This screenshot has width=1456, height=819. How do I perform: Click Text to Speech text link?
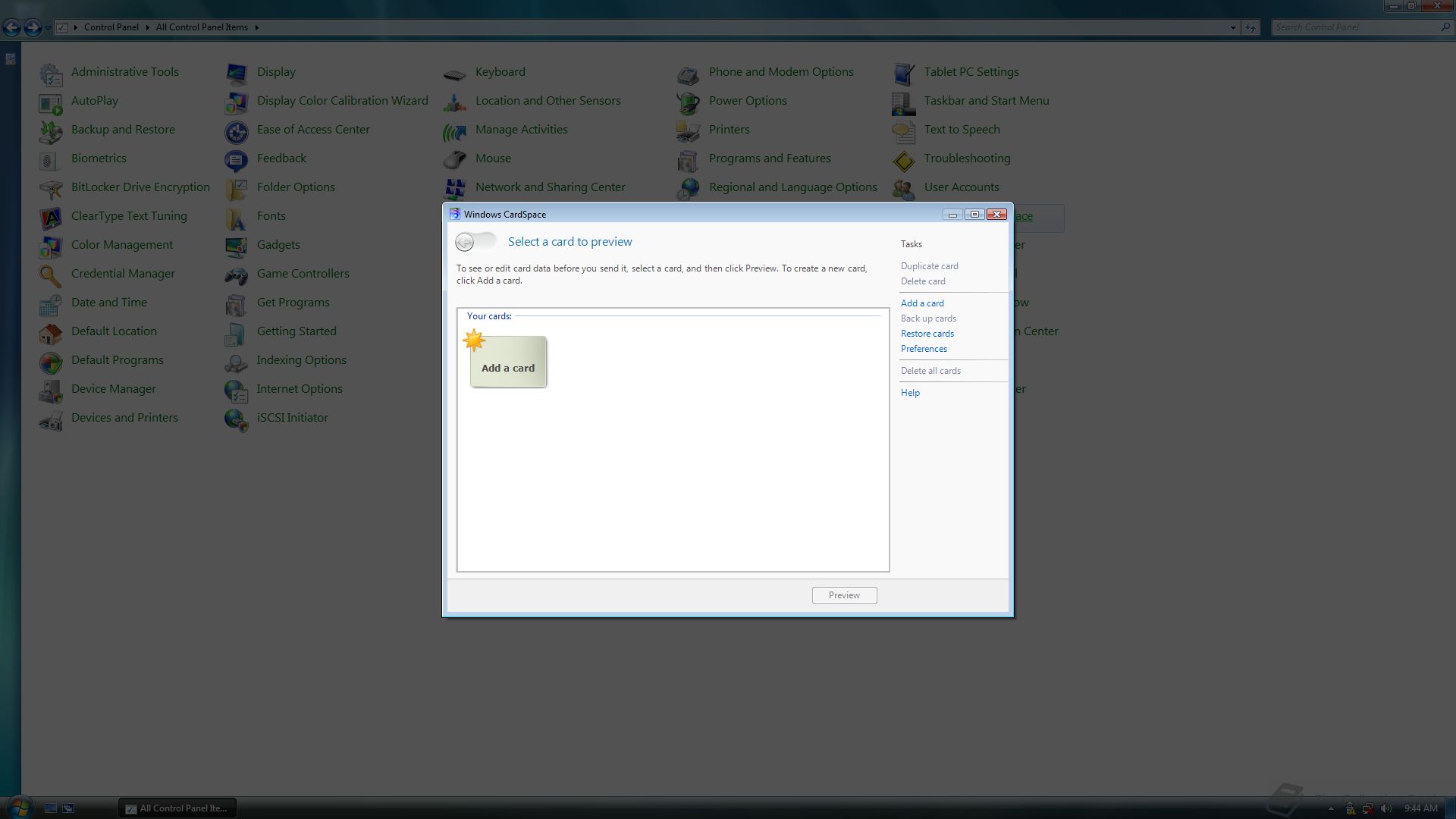point(962,130)
